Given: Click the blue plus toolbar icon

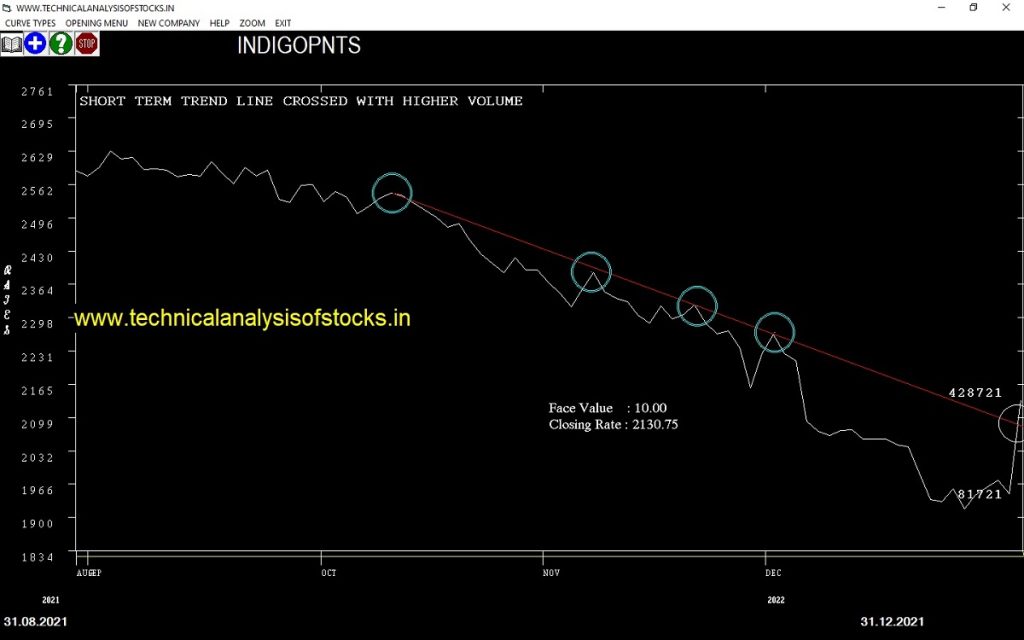Looking at the screenshot, I should (36, 44).
